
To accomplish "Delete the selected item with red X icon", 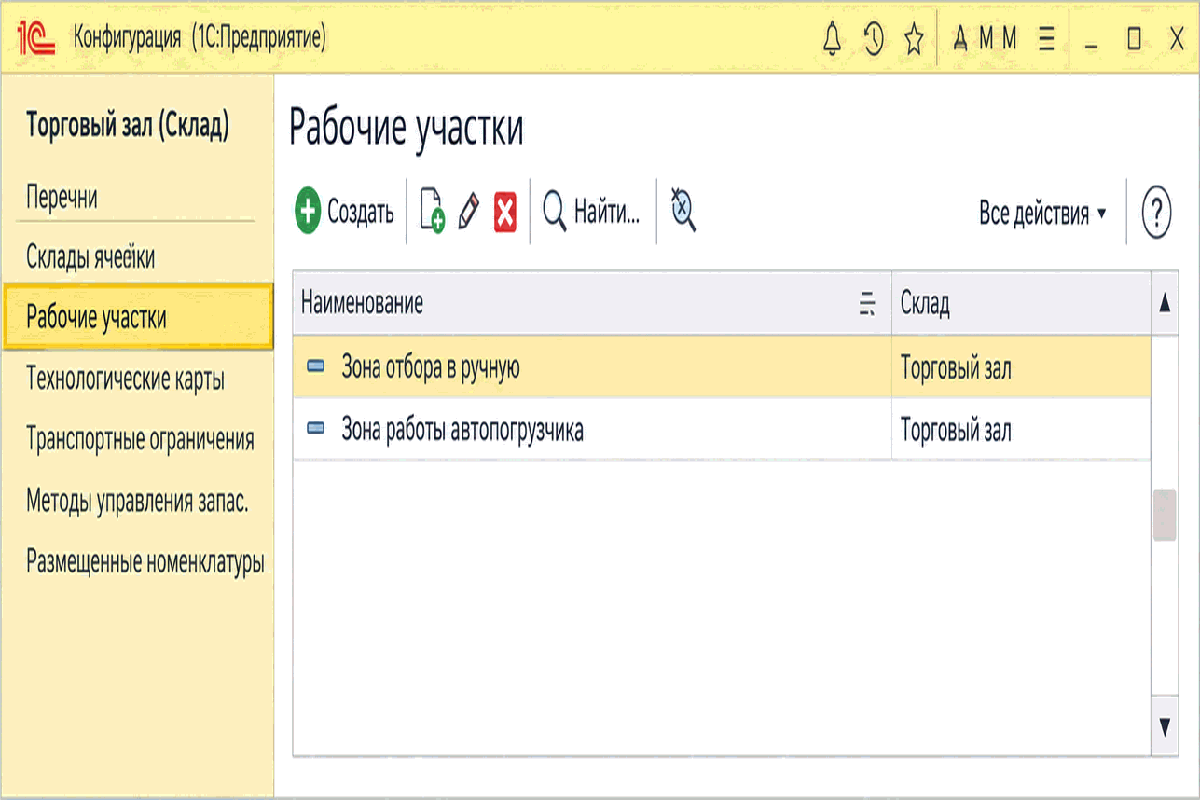I will (506, 212).
